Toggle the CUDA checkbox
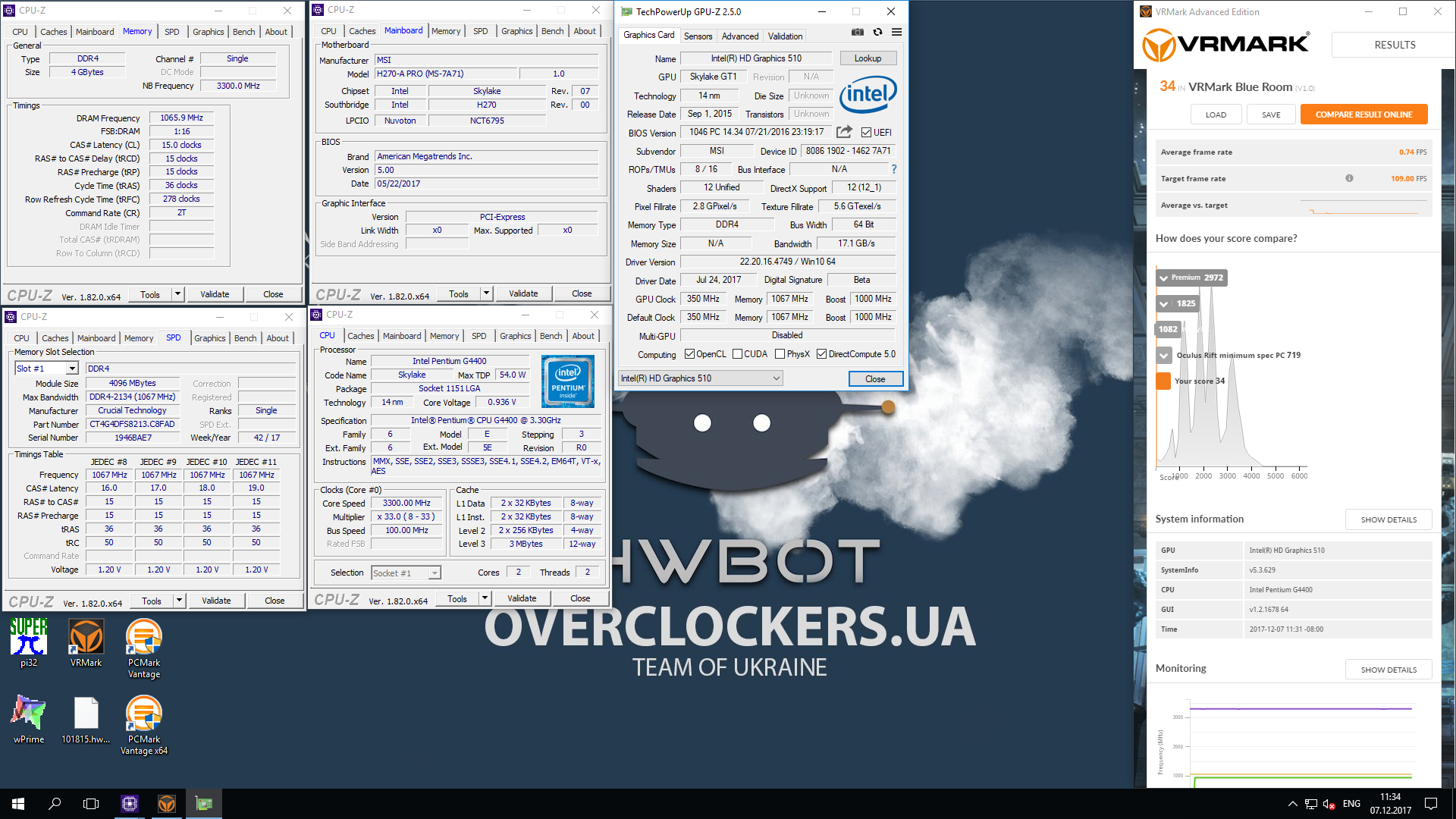This screenshot has height=819, width=1456. 737,354
